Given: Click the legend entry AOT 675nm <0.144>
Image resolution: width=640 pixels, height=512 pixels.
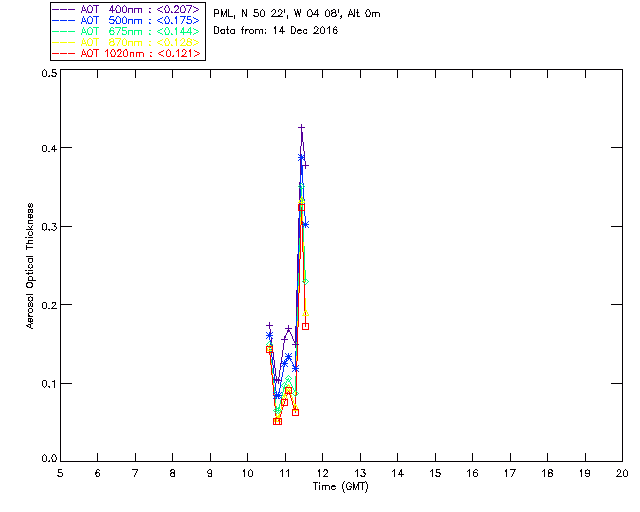Looking at the screenshot, I should 127,31.
